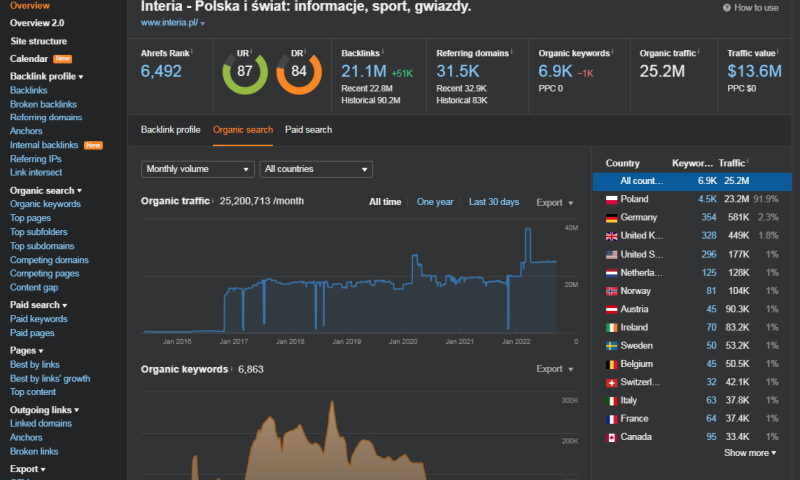Open Overview 2.0 in sidebar

(37, 23)
